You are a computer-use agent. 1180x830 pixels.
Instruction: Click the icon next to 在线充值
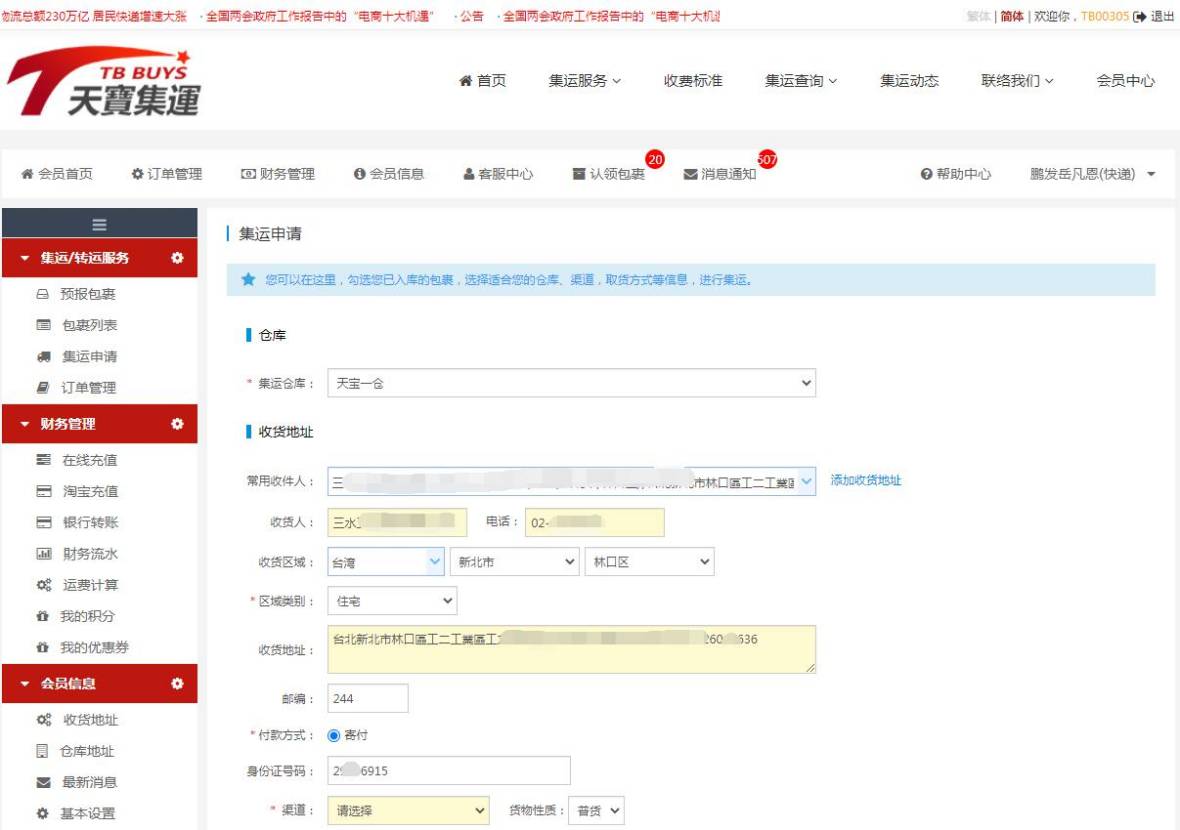point(44,460)
